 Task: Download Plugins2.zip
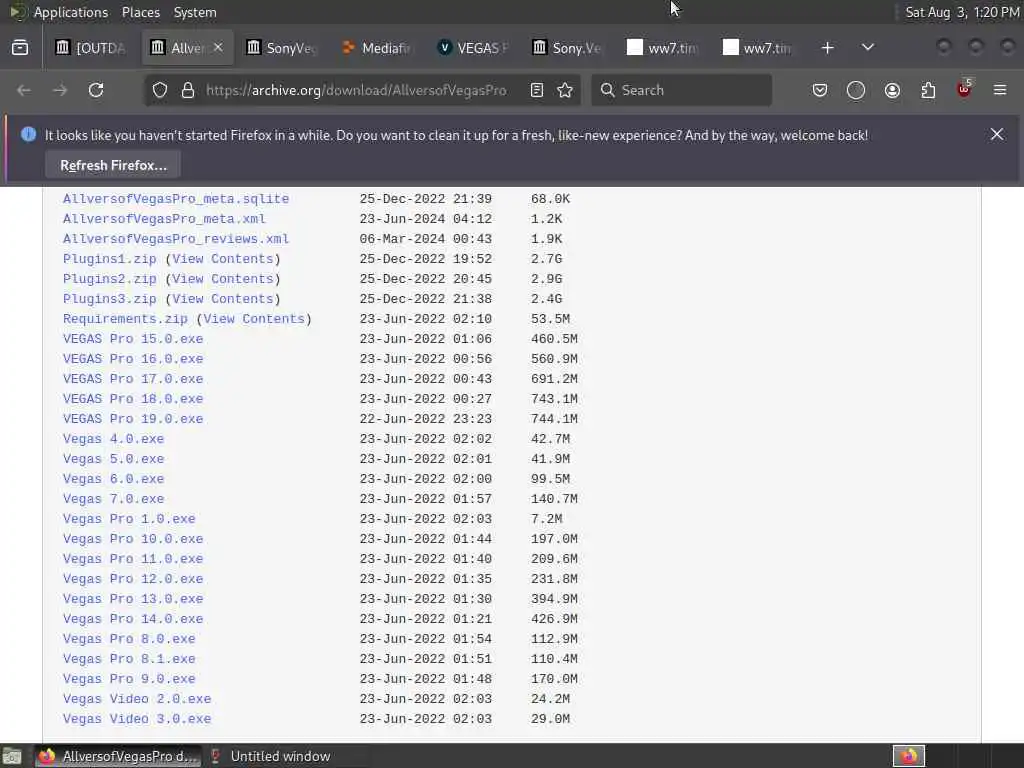pyautogui.click(x=110, y=279)
